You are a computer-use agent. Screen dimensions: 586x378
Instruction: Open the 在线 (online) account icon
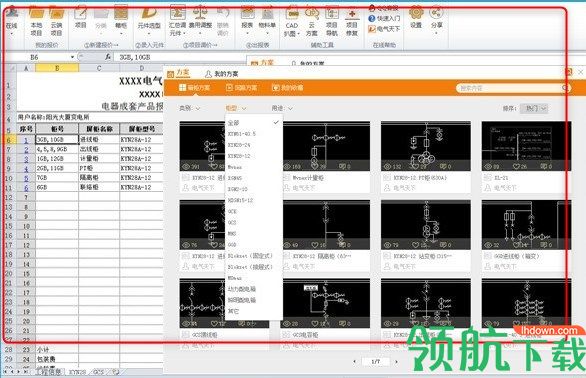pos(12,12)
